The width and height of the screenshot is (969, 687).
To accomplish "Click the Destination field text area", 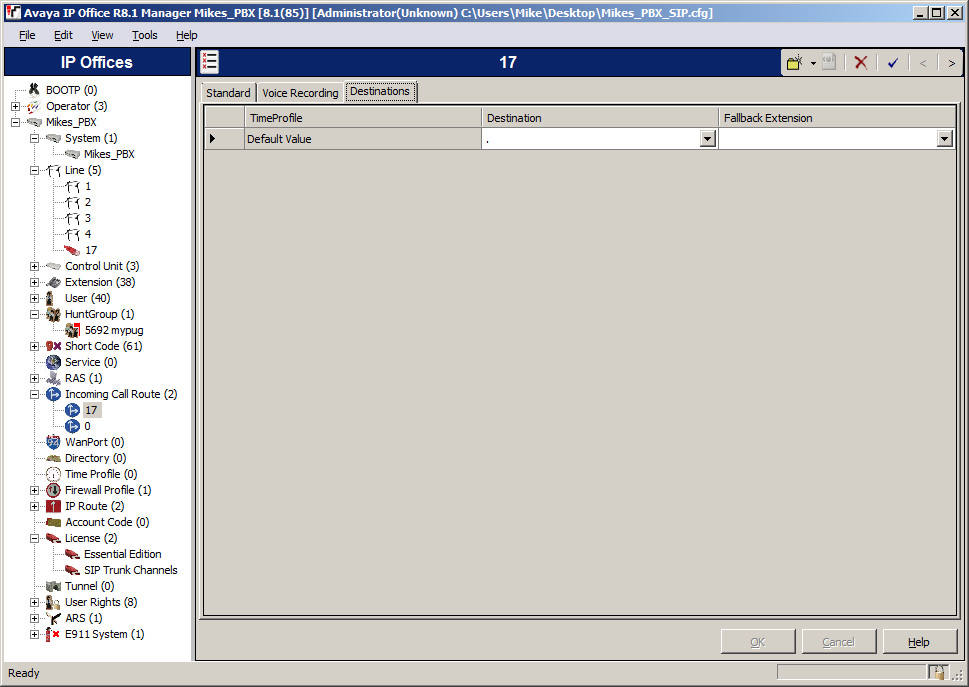I will click(591, 139).
